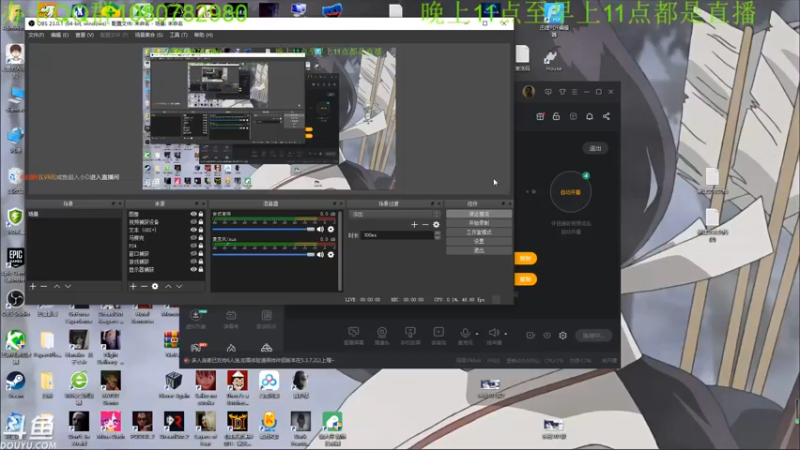800x450 pixels.
Task: Open 麦克风/Aux audio settings gear
Action: click(x=331, y=255)
